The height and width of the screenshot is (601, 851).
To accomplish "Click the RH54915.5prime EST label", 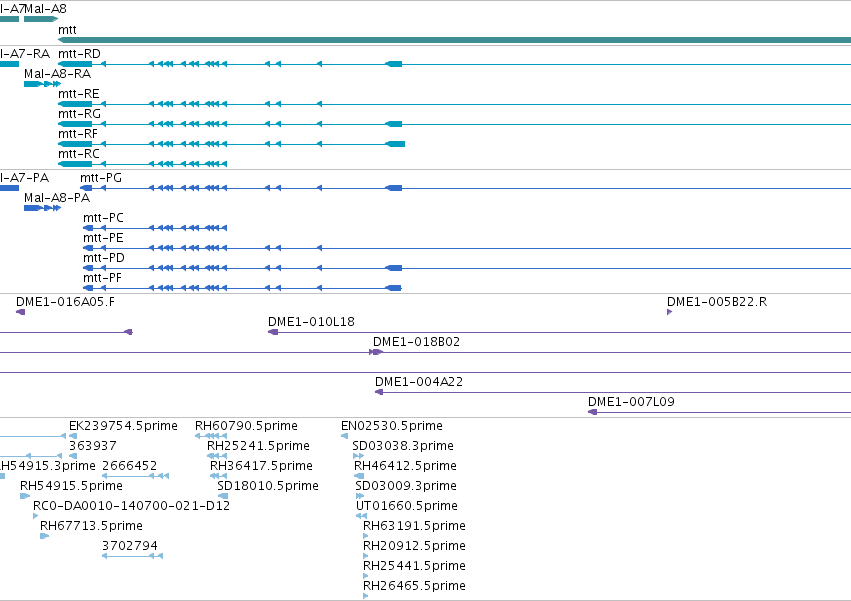I will (x=72, y=486).
